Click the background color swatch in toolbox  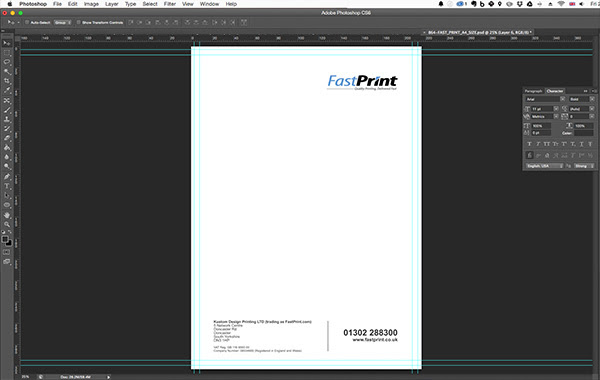click(9, 243)
